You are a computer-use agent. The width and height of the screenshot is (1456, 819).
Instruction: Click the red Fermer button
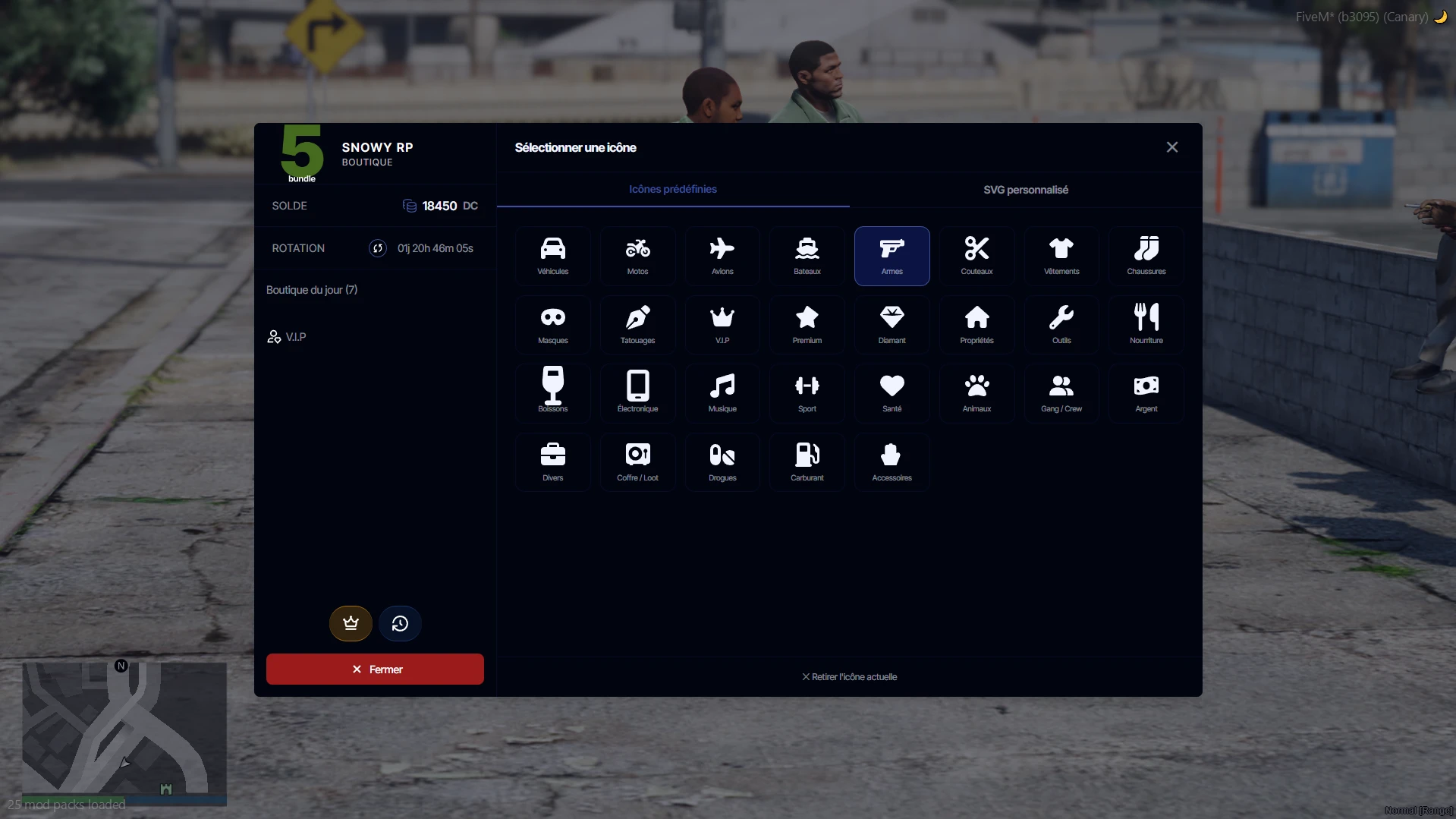tap(375, 669)
